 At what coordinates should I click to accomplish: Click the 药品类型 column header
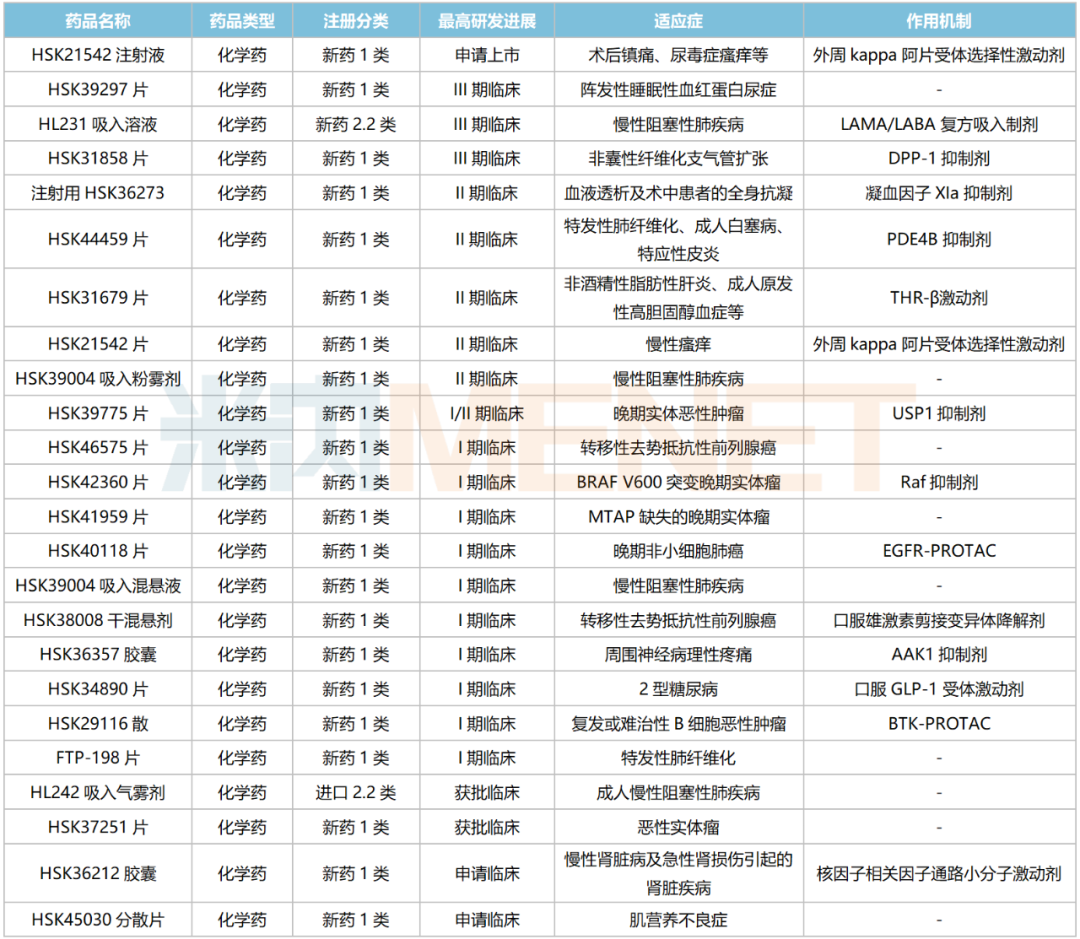[242, 21]
